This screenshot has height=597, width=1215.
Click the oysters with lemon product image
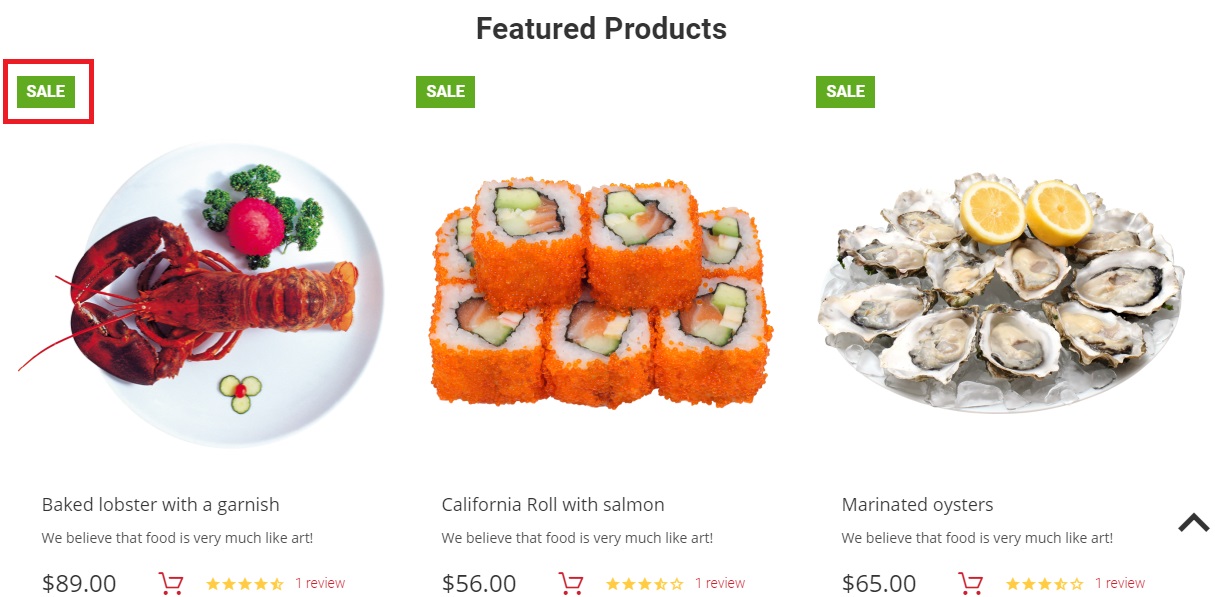(x=1001, y=293)
